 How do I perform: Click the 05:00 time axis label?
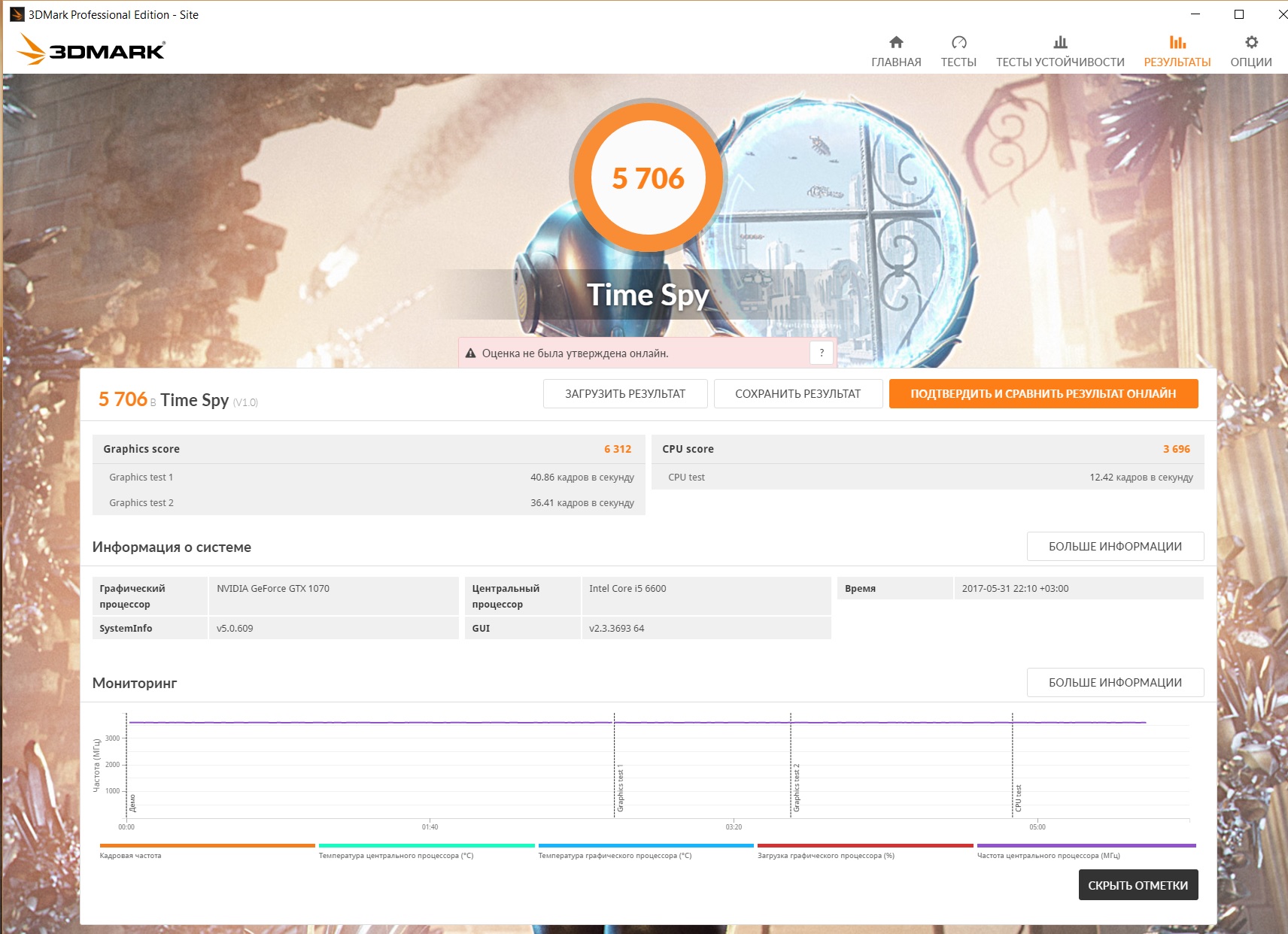click(x=1037, y=826)
